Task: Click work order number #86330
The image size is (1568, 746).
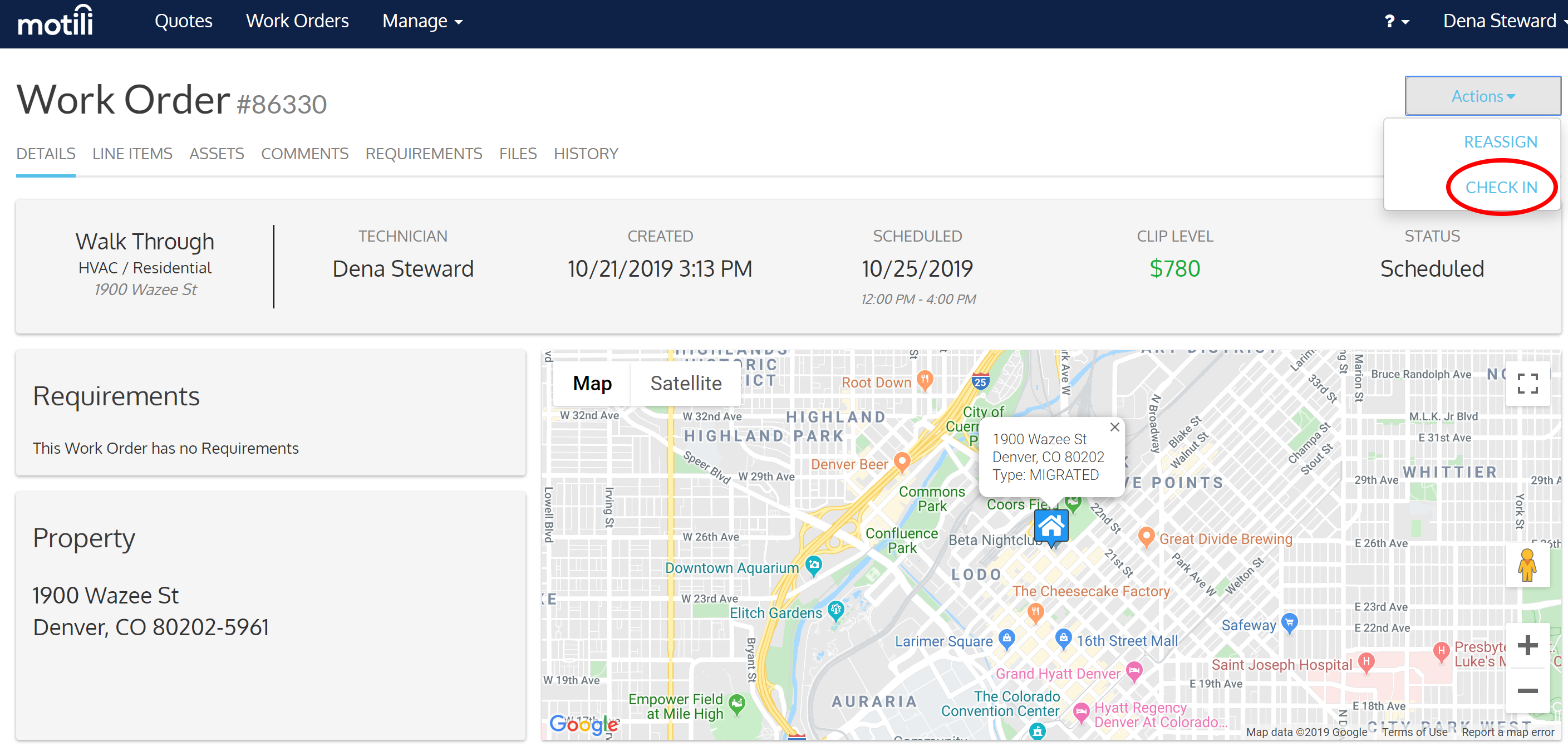Action: pos(281,104)
